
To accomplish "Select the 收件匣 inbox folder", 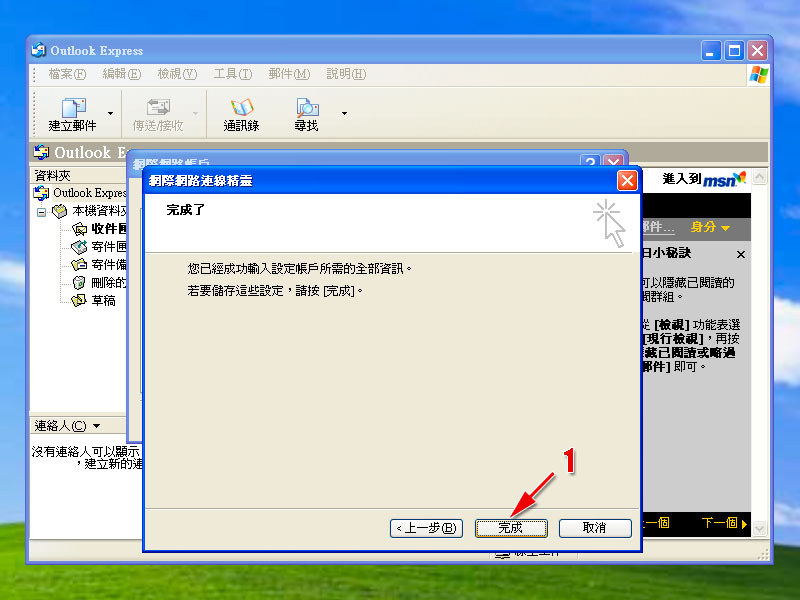I will pyautogui.click(x=99, y=229).
